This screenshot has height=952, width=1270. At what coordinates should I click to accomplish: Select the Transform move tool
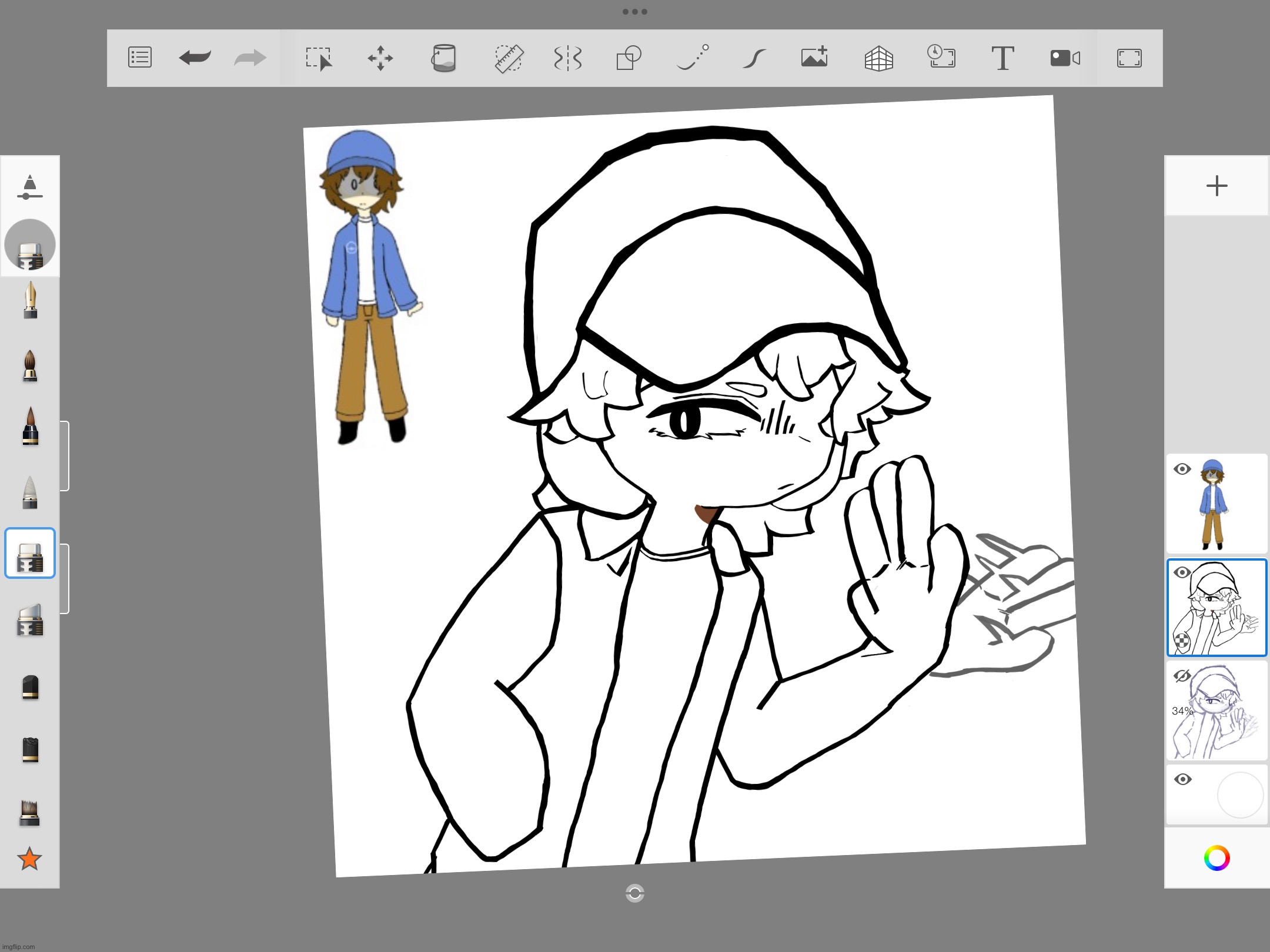click(380, 58)
